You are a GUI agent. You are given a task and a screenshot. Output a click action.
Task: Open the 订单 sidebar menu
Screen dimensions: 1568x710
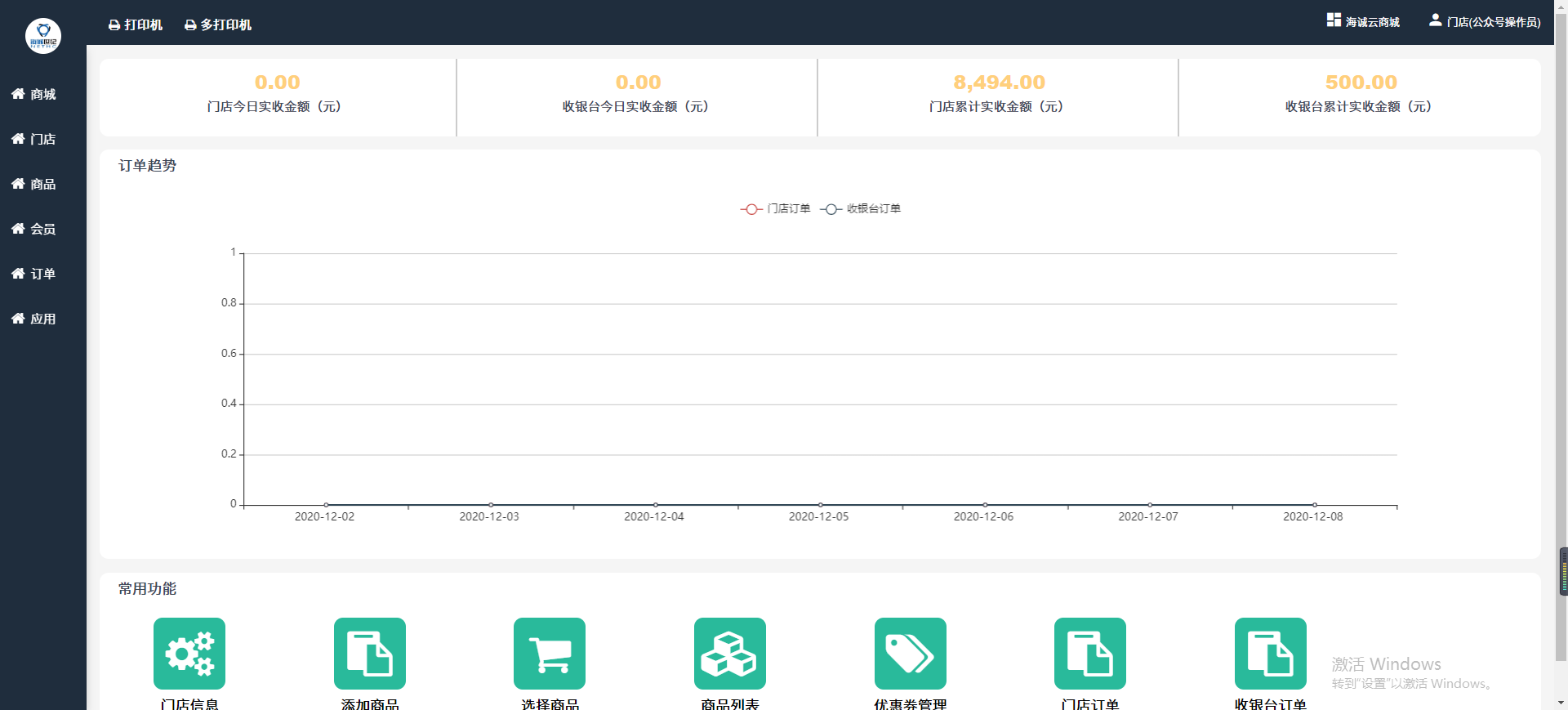pyautogui.click(x=34, y=274)
